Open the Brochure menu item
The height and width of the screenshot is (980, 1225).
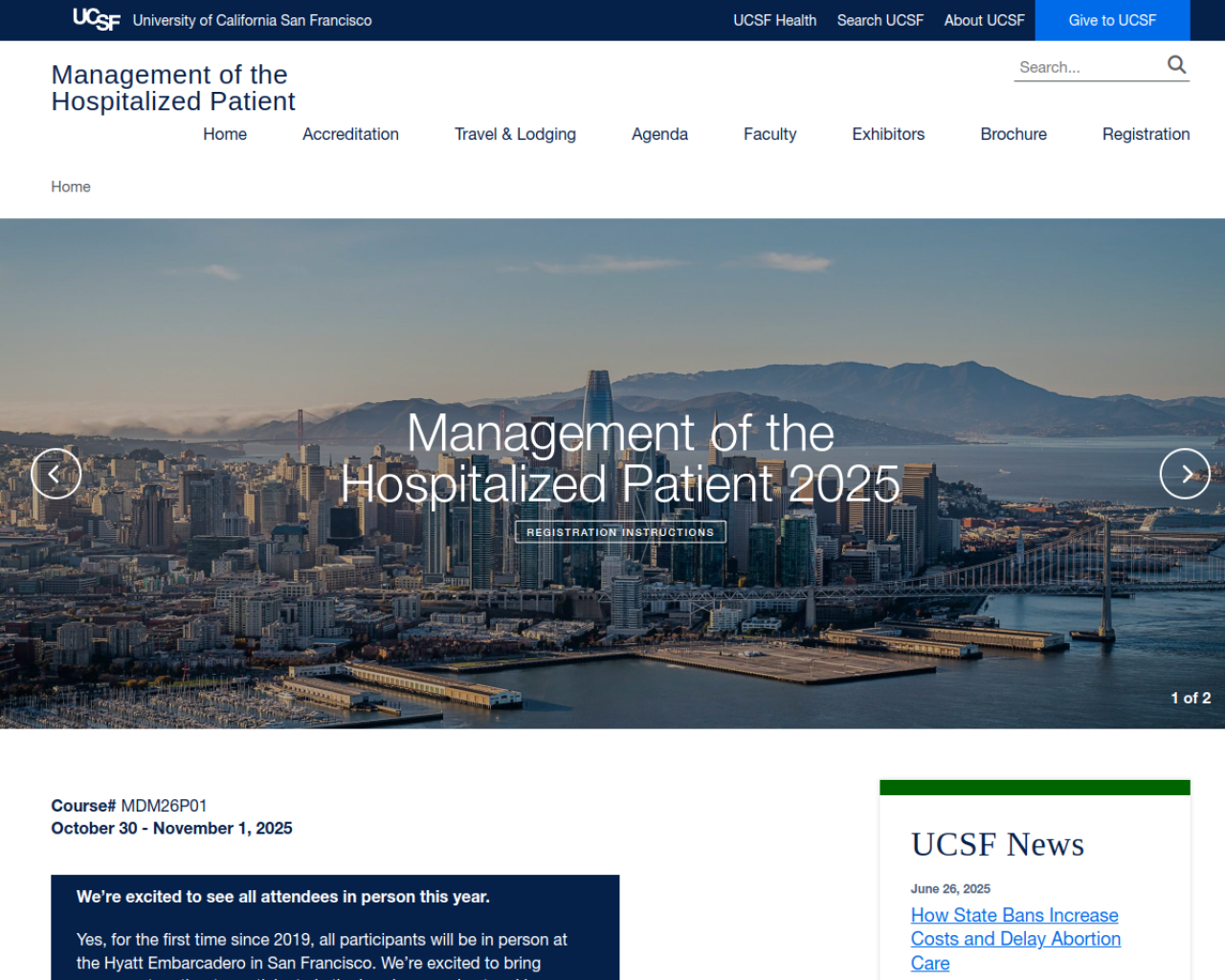[x=1013, y=134]
